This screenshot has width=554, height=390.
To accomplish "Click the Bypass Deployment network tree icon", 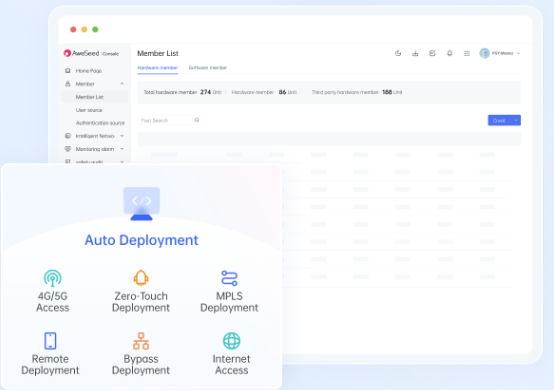I will pos(141,341).
